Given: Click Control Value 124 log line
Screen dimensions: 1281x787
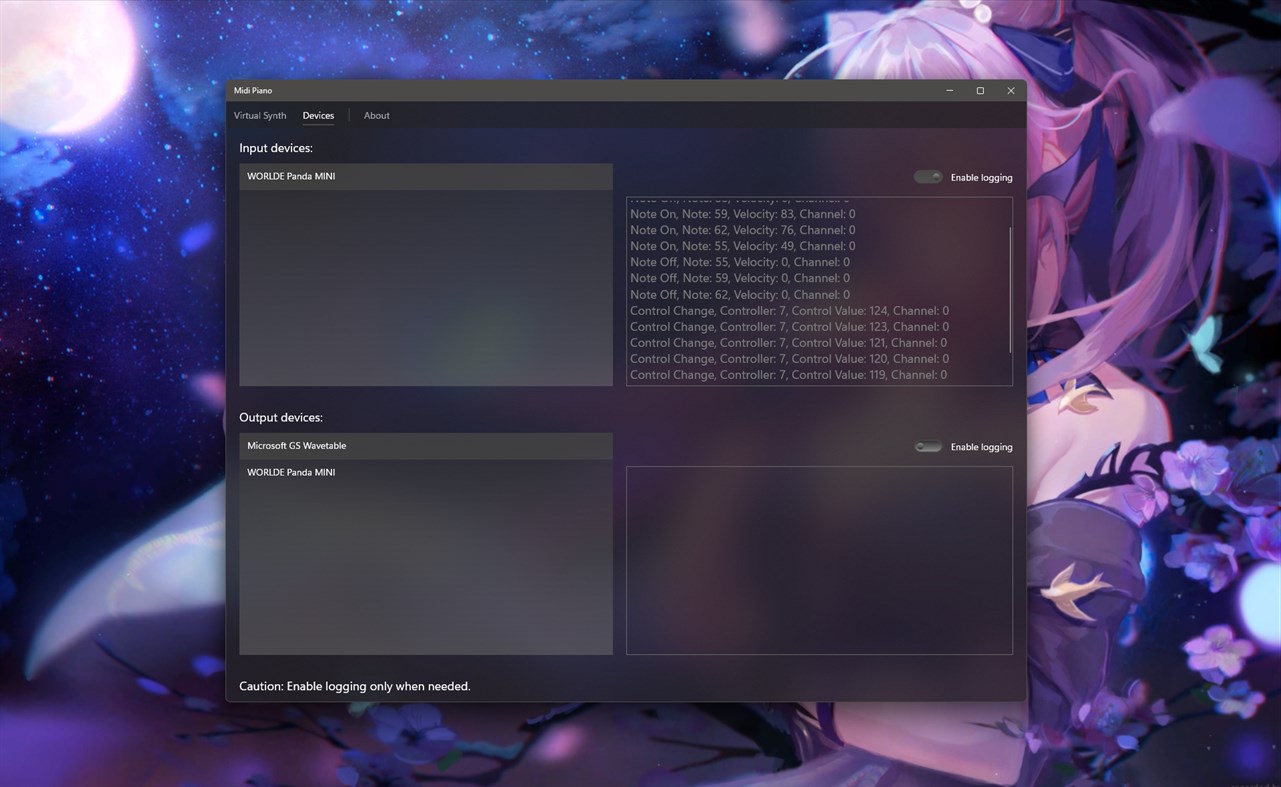Looking at the screenshot, I should click(789, 311).
